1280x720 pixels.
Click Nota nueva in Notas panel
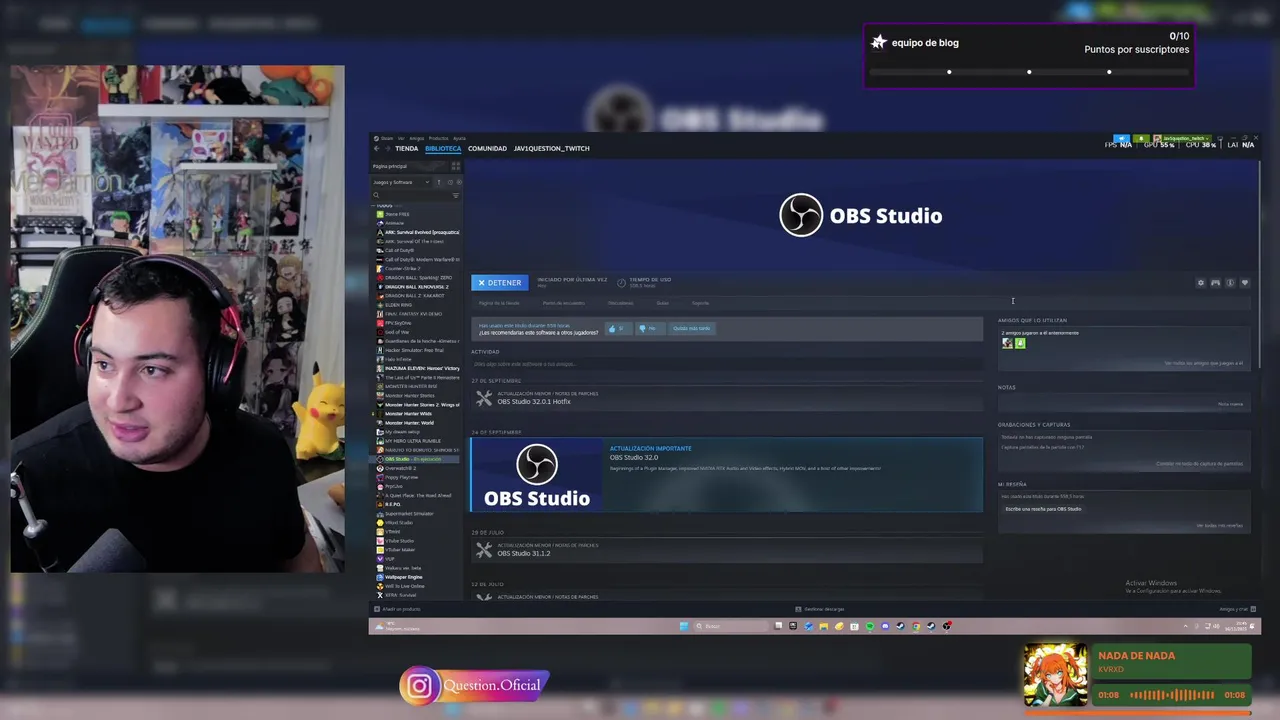(x=1230, y=404)
